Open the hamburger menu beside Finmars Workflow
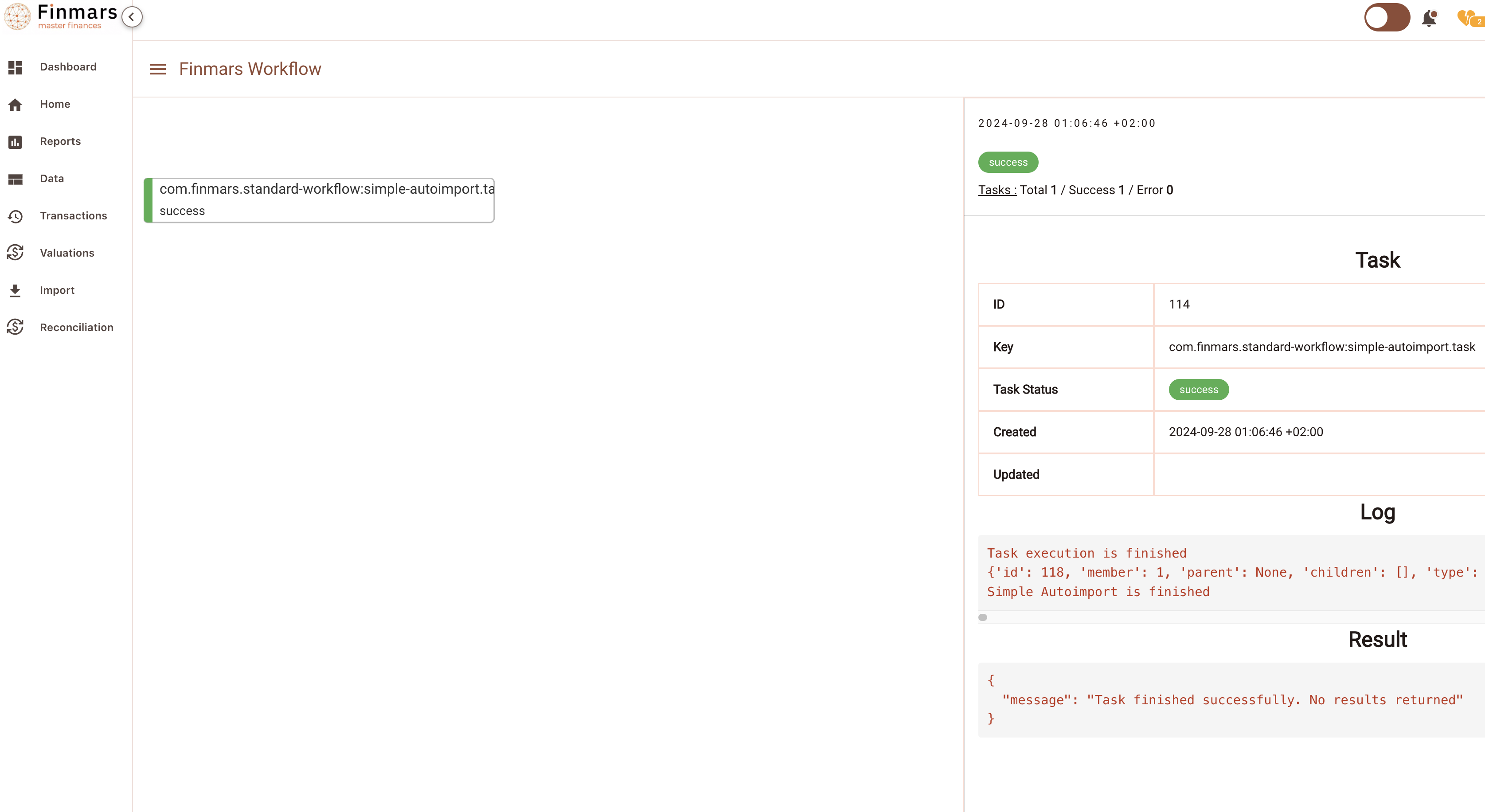This screenshot has height=812, width=1485. (157, 69)
